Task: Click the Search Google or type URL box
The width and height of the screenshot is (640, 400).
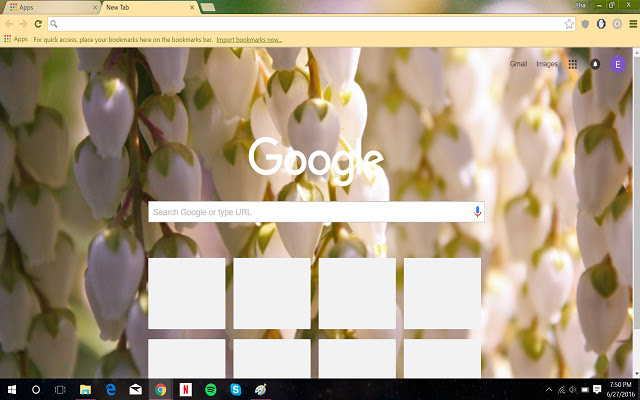Action: point(316,212)
